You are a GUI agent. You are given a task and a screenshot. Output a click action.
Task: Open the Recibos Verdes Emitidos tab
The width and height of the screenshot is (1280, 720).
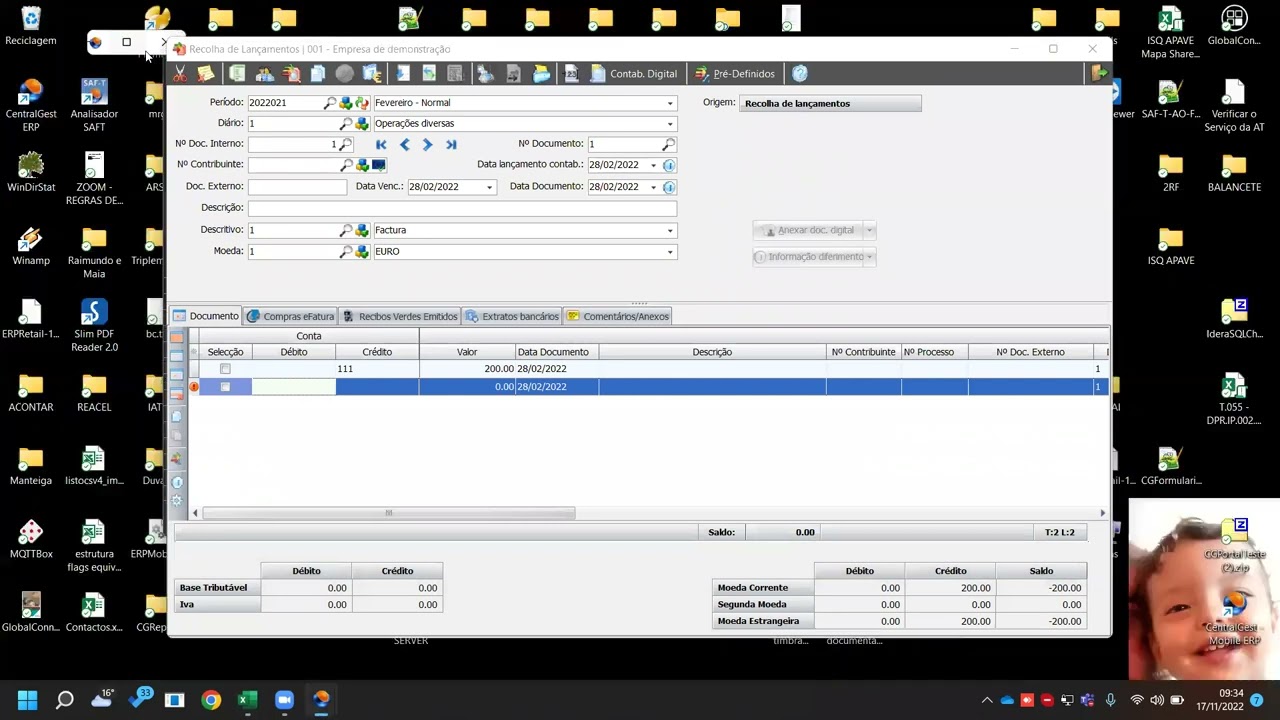(399, 317)
